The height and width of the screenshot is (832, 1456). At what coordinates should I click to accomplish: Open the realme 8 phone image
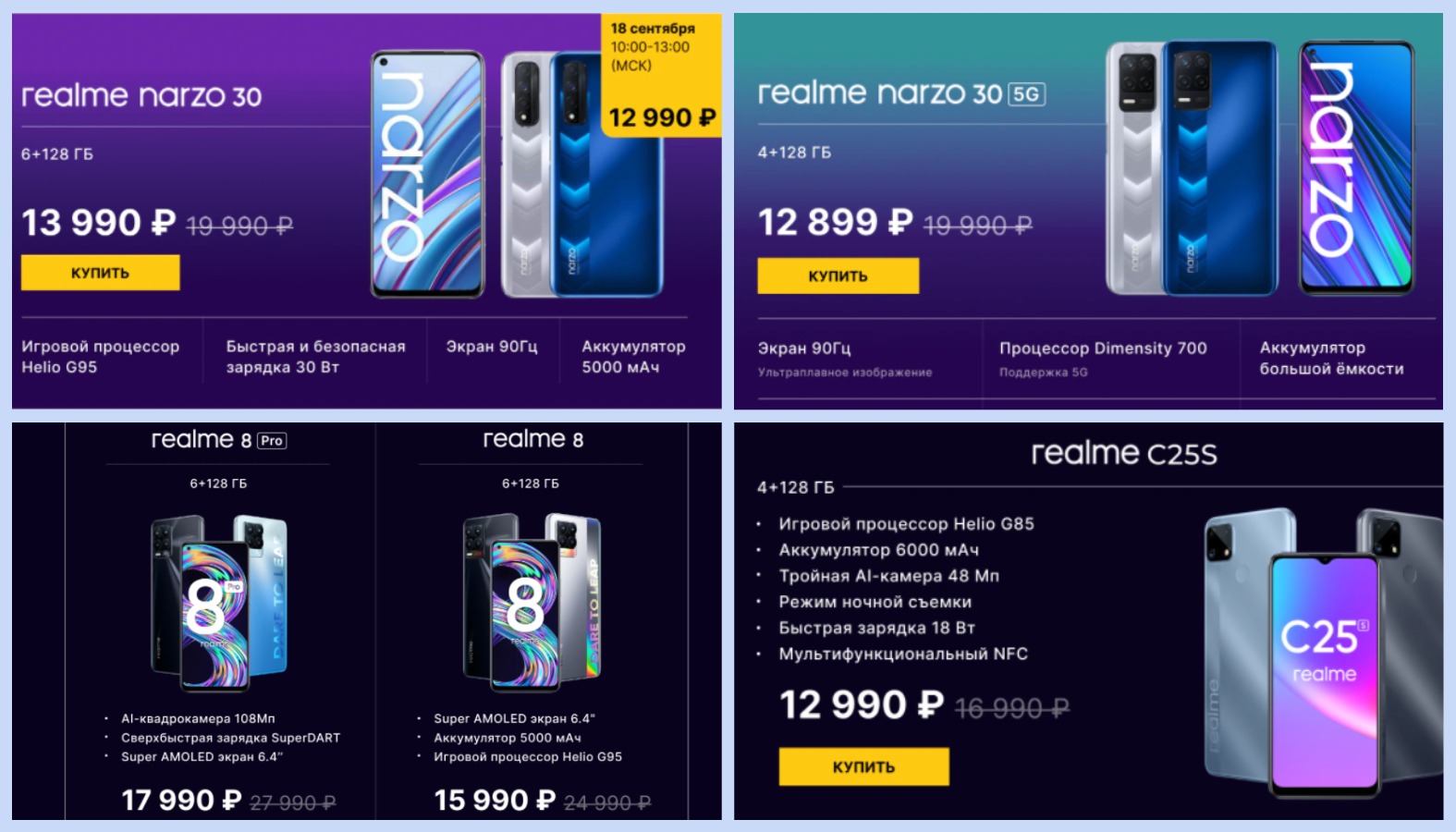pos(532,603)
